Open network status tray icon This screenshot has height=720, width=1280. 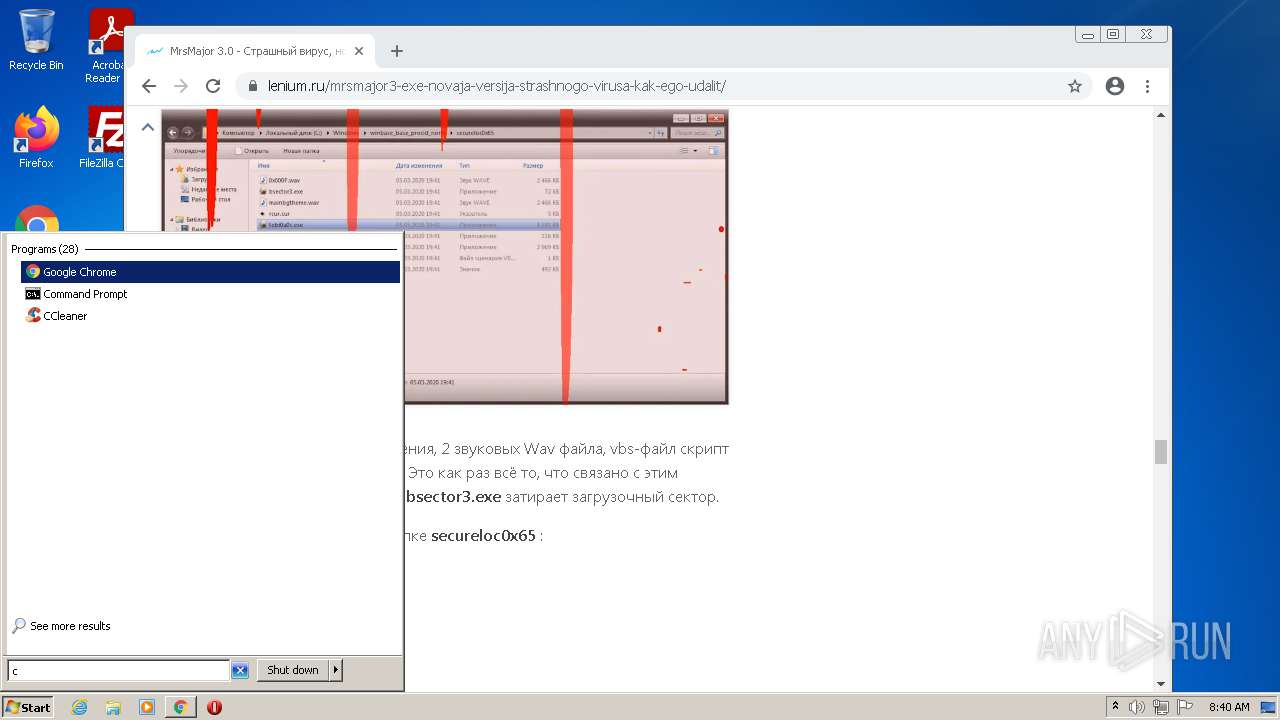(x=1161, y=707)
